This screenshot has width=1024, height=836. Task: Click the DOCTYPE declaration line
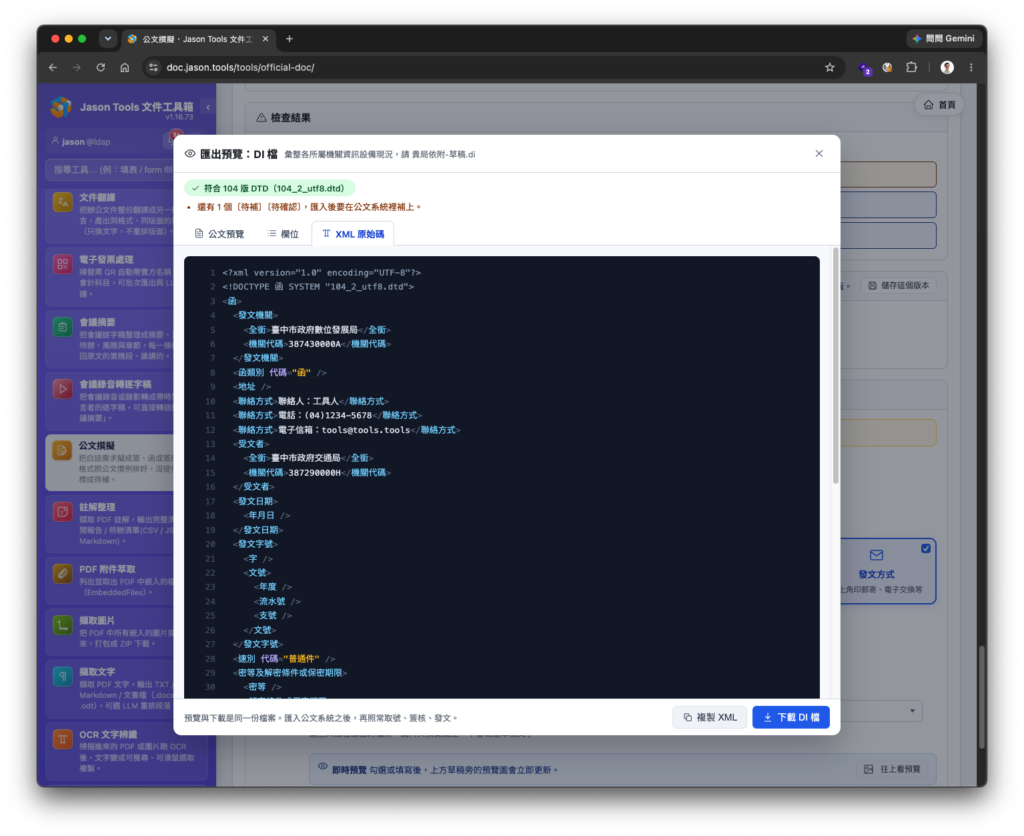(x=318, y=287)
